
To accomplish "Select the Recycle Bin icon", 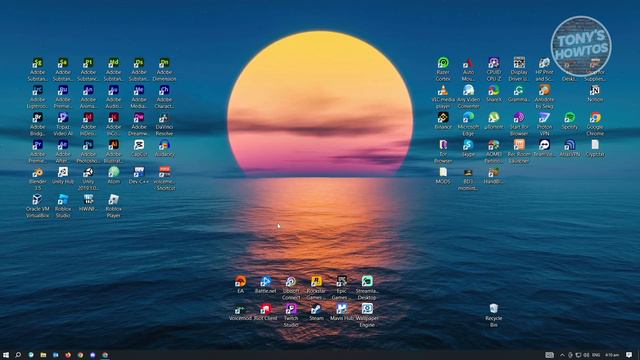I will tap(493, 309).
